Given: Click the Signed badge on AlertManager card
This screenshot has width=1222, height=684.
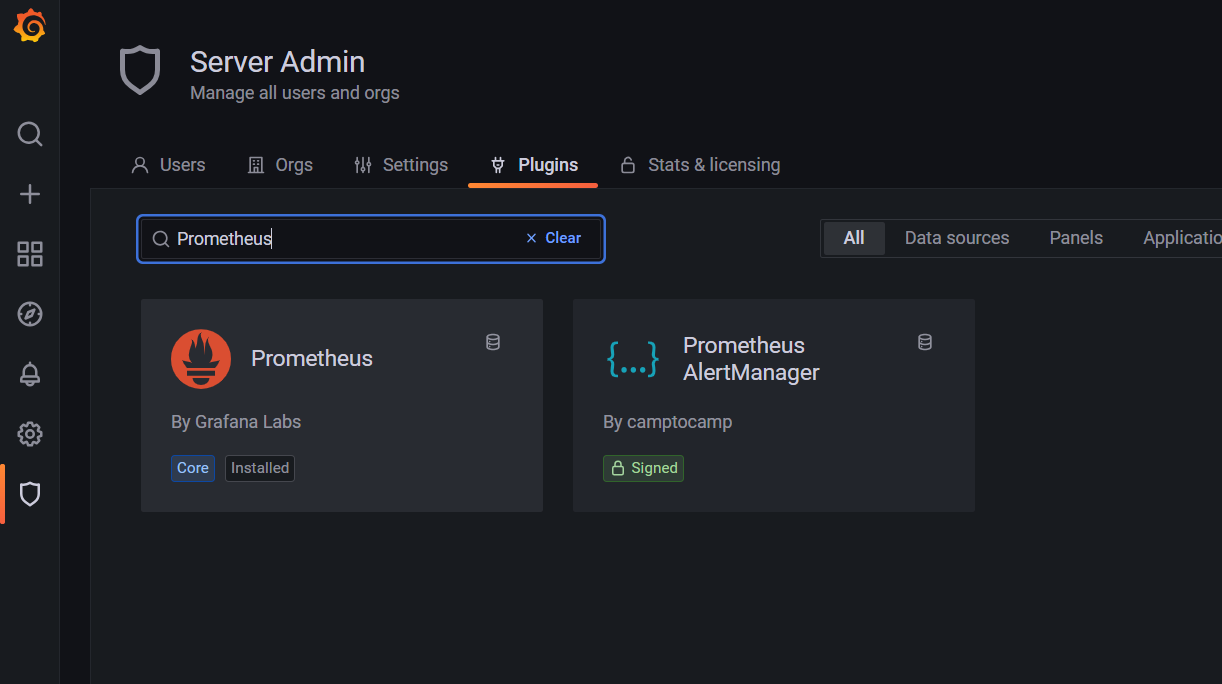Looking at the screenshot, I should pyautogui.click(x=643, y=468).
